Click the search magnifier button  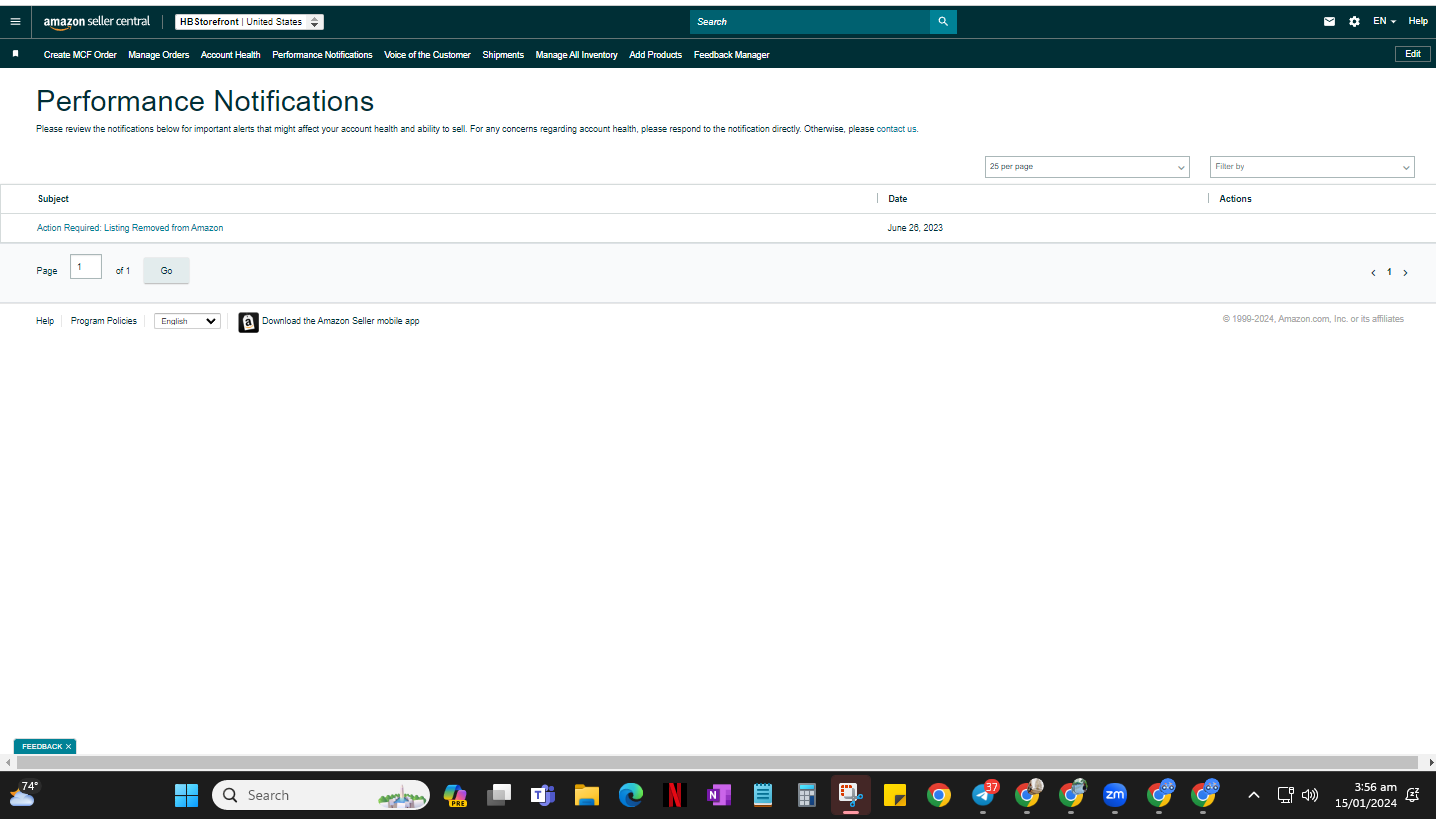[943, 22]
